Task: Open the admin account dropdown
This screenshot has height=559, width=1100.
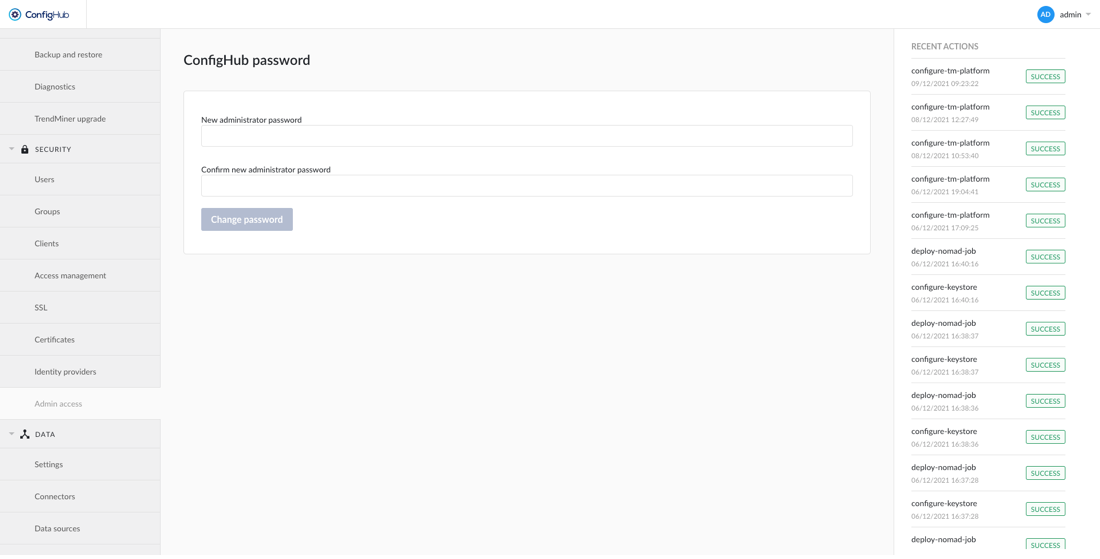Action: click(x=1087, y=15)
